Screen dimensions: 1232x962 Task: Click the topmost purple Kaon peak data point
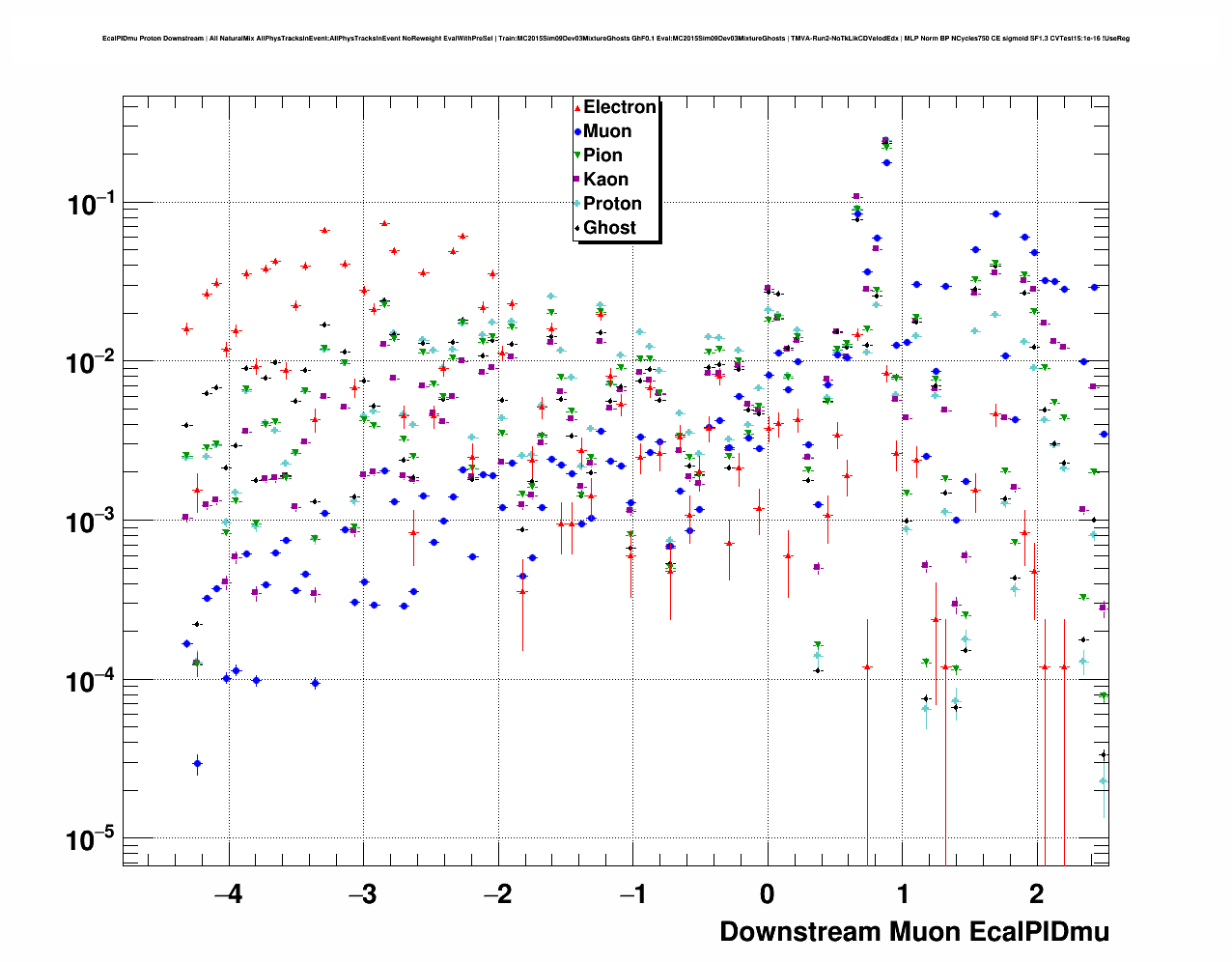885,141
